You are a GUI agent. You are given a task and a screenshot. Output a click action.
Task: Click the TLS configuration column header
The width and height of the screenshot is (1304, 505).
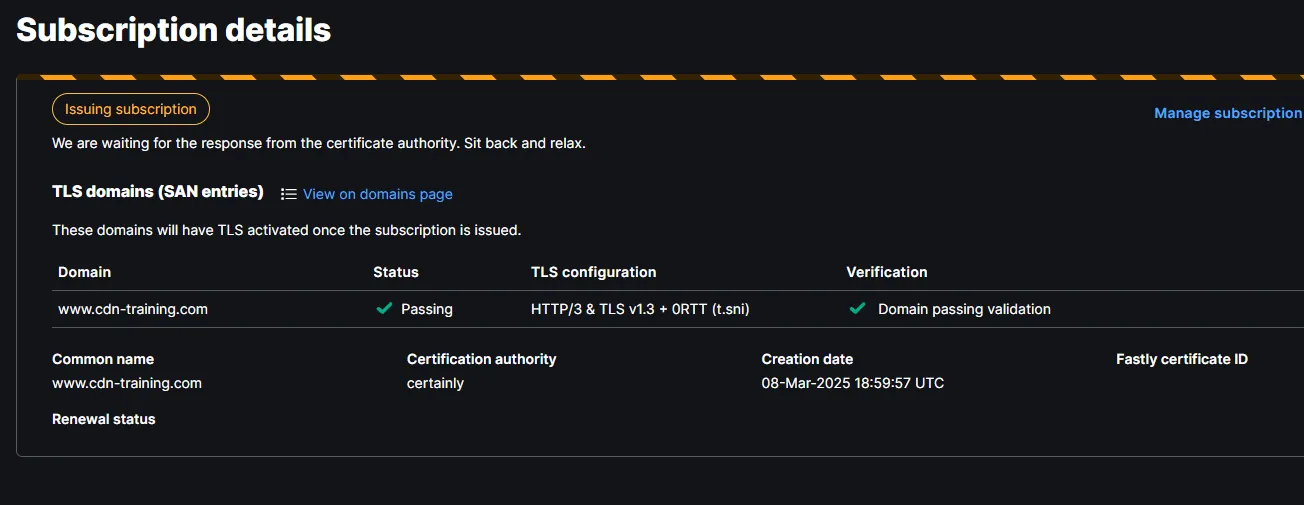click(593, 272)
